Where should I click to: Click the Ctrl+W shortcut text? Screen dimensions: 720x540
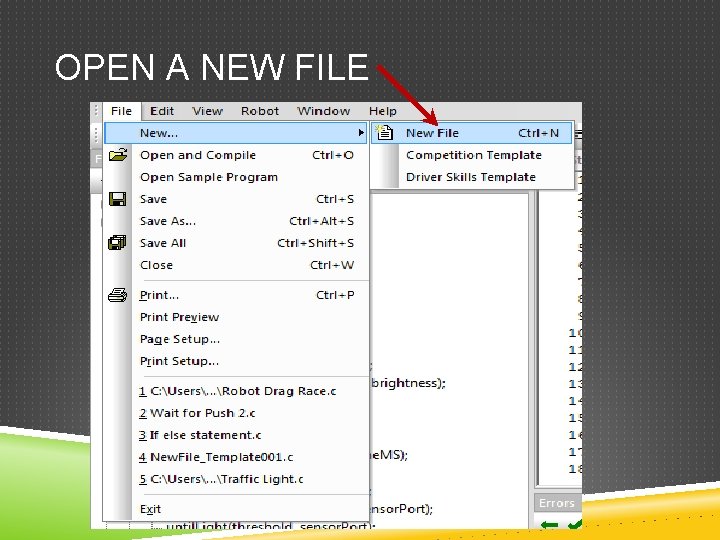point(332,265)
